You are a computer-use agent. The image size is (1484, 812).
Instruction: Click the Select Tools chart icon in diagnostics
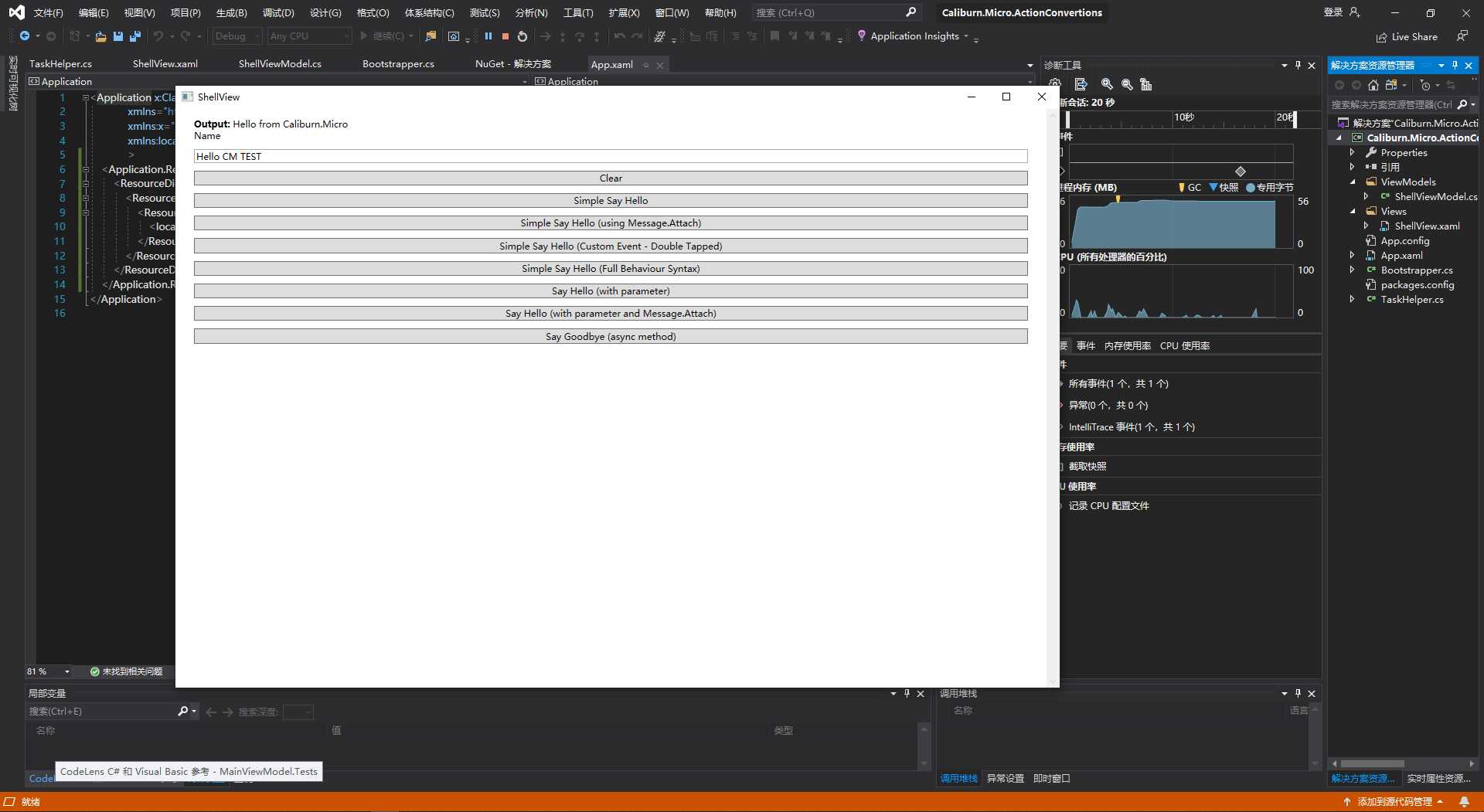[1146, 84]
